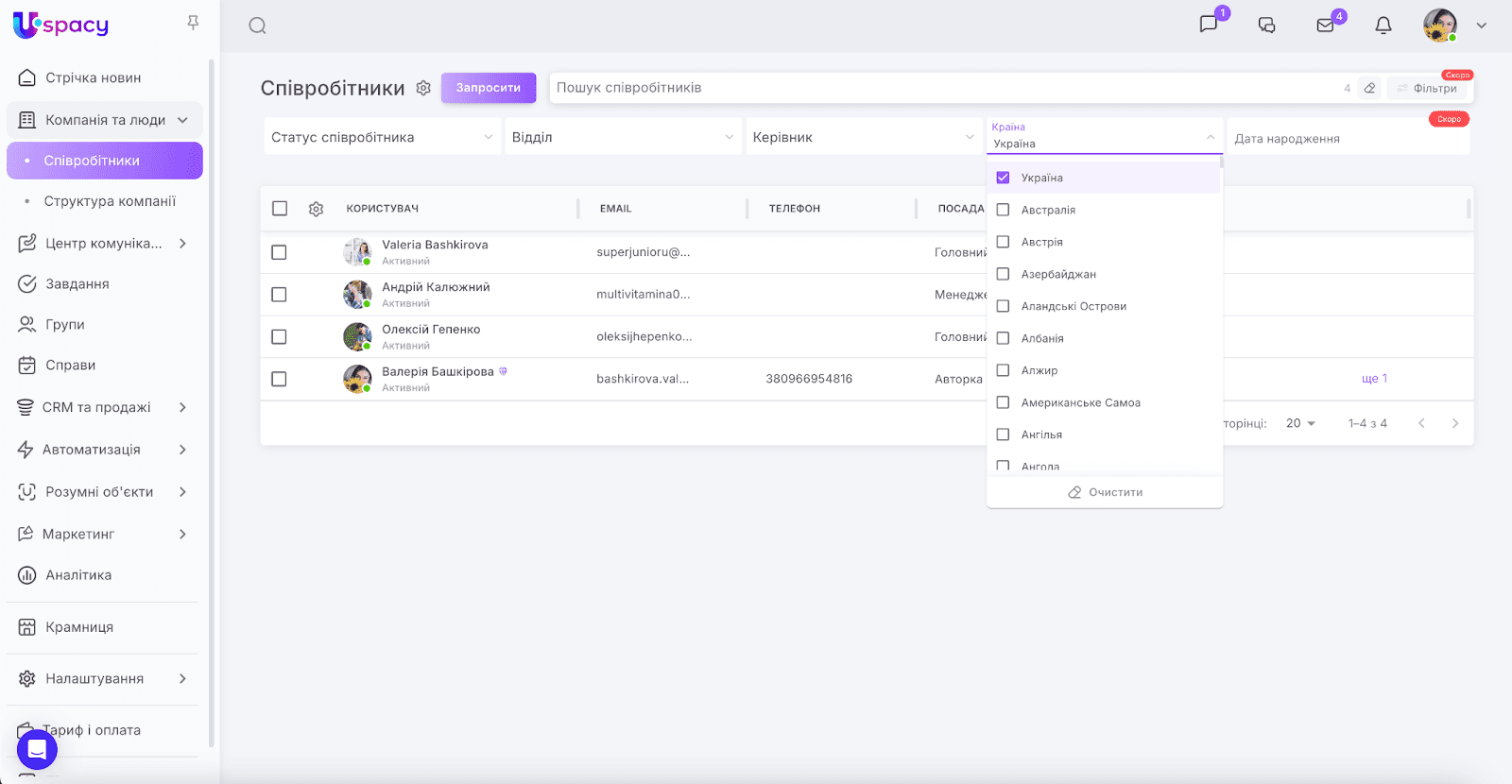
Task: Open the chat messages icon with badge
Action: click(x=1209, y=25)
